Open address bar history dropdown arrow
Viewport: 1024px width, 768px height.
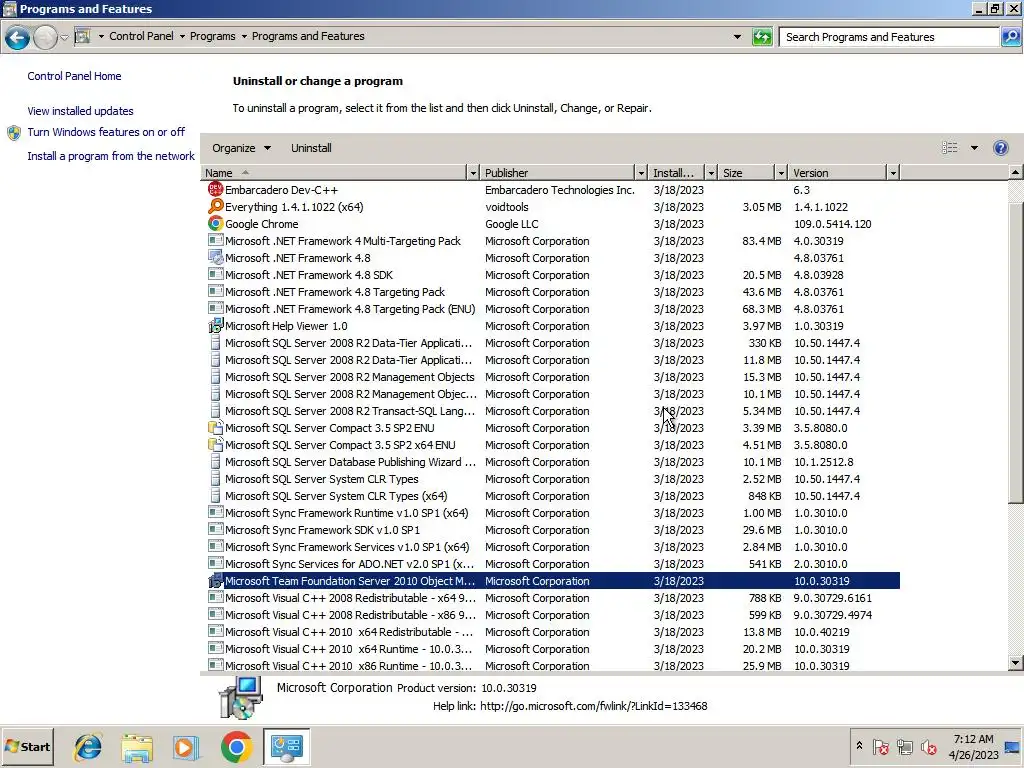click(737, 37)
